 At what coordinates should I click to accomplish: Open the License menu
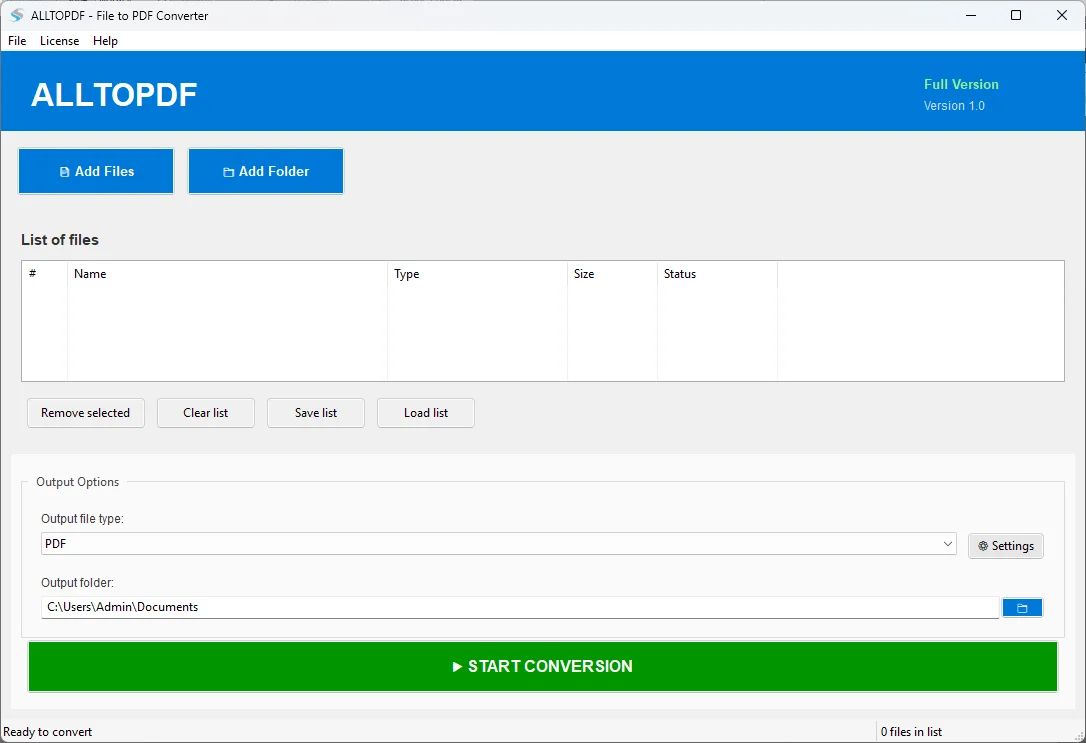click(59, 41)
